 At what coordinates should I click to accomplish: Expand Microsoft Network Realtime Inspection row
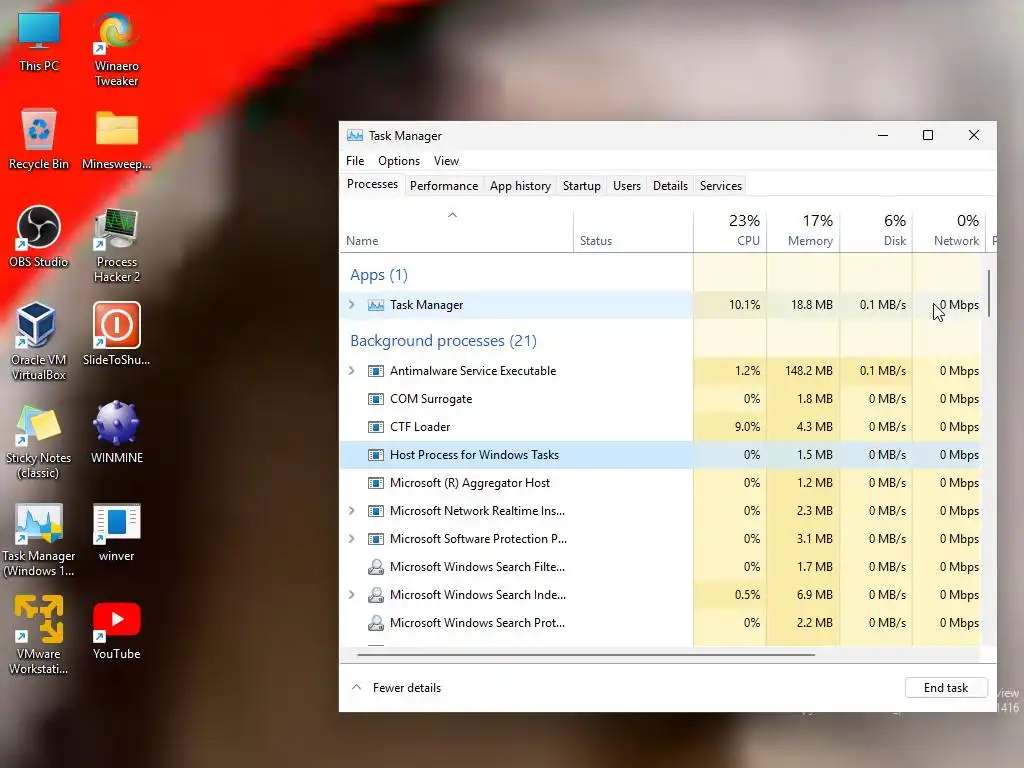pyautogui.click(x=352, y=511)
